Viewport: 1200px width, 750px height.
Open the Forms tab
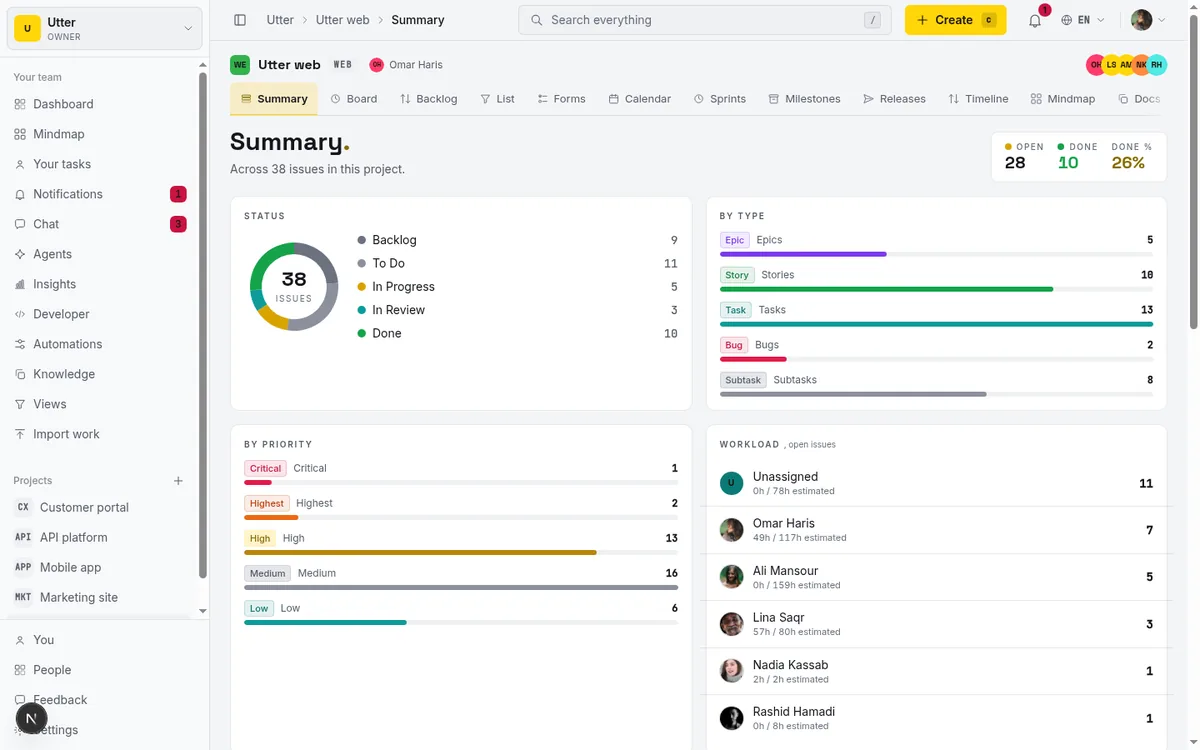[561, 99]
